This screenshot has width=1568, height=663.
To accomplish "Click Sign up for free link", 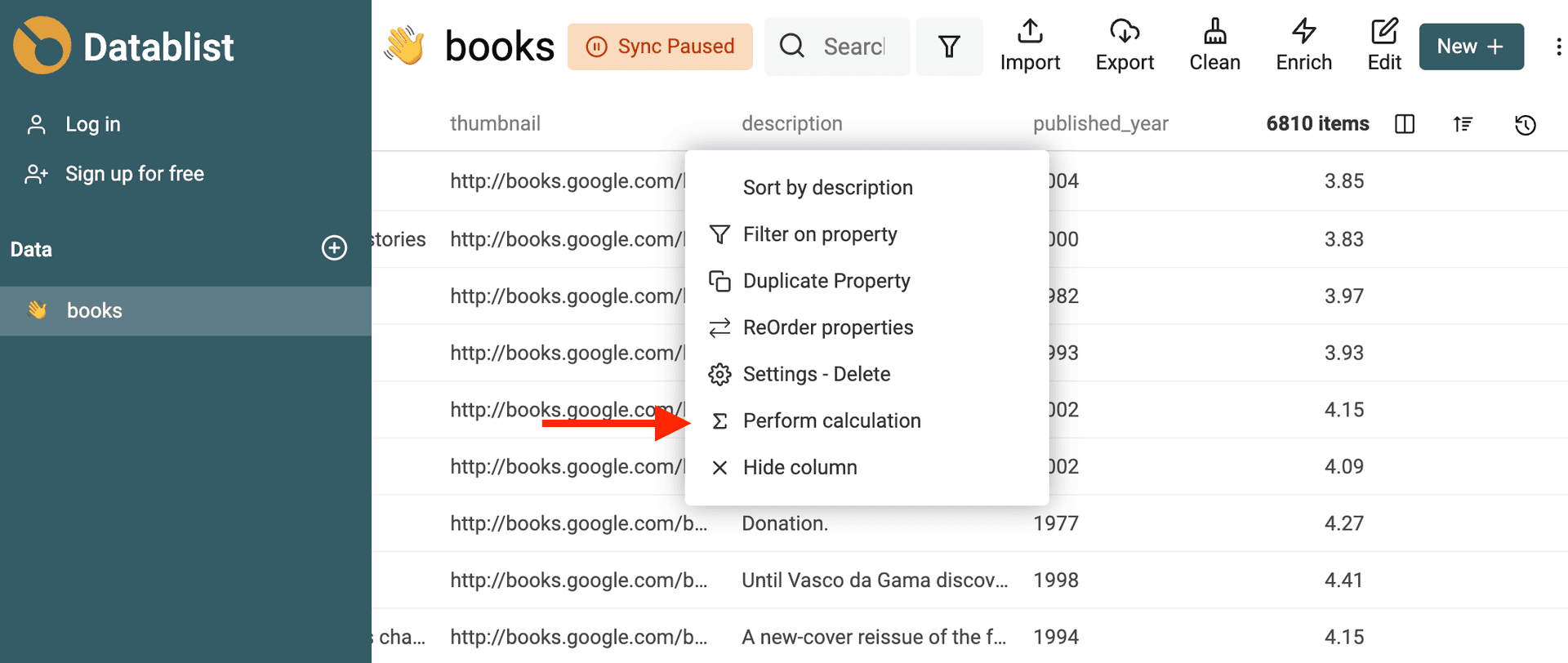I will pos(134,174).
